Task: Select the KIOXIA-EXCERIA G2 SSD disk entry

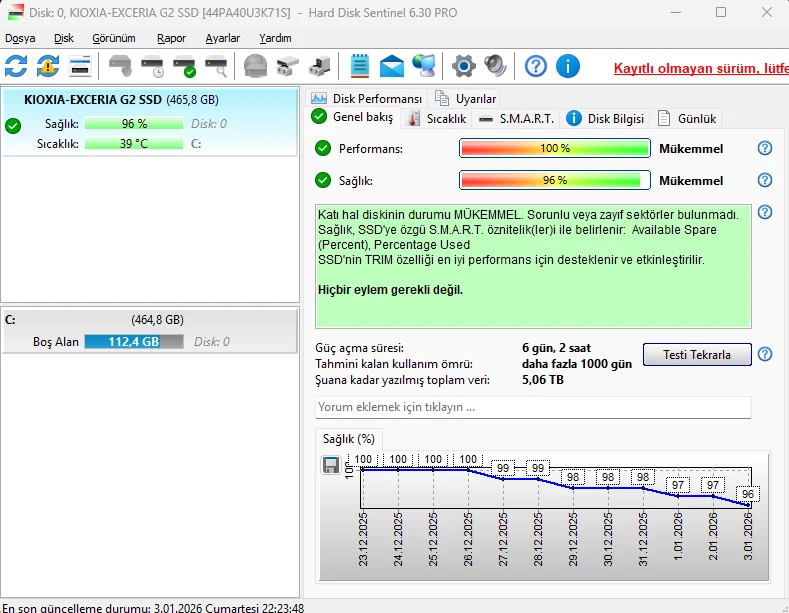Action: pyautogui.click(x=149, y=121)
